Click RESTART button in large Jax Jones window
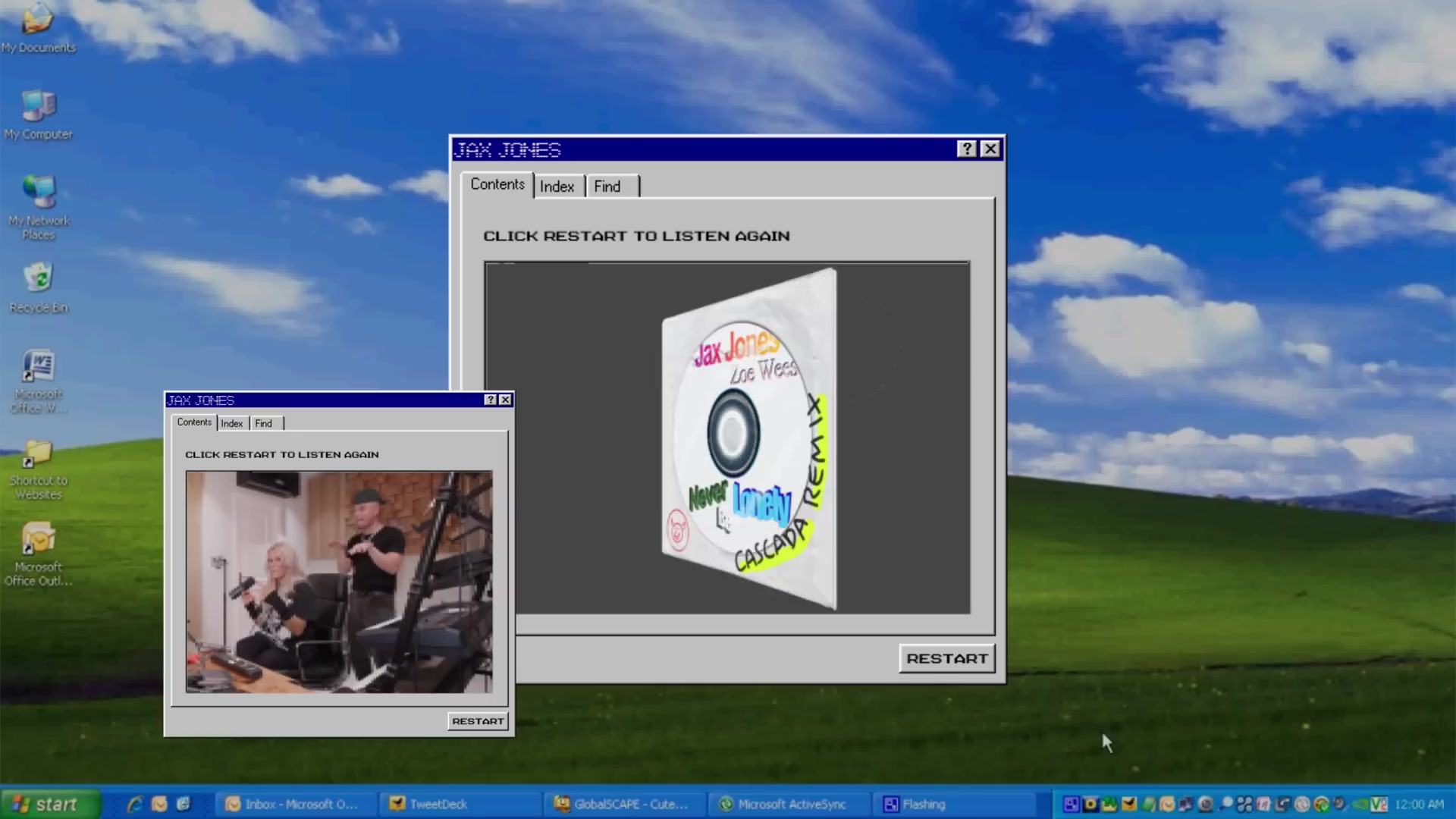The width and height of the screenshot is (1456, 819). [947, 658]
